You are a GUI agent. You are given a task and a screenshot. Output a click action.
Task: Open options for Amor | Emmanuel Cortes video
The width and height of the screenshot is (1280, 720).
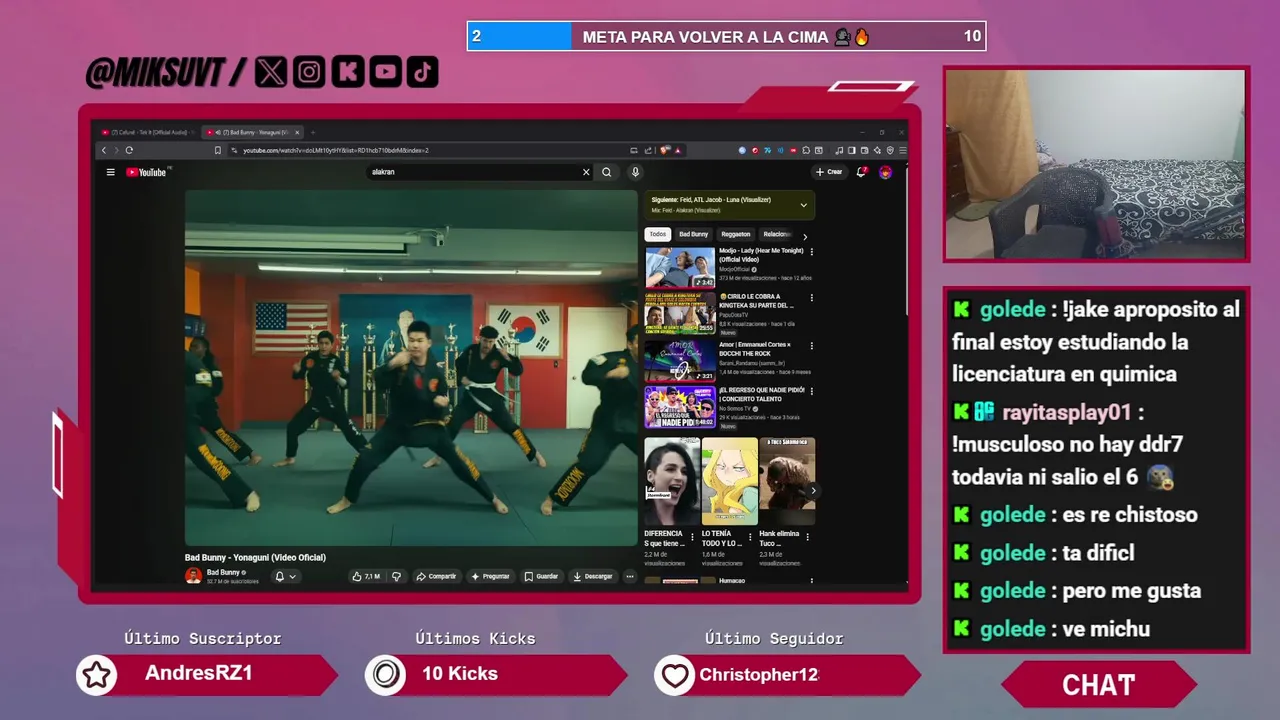point(811,345)
